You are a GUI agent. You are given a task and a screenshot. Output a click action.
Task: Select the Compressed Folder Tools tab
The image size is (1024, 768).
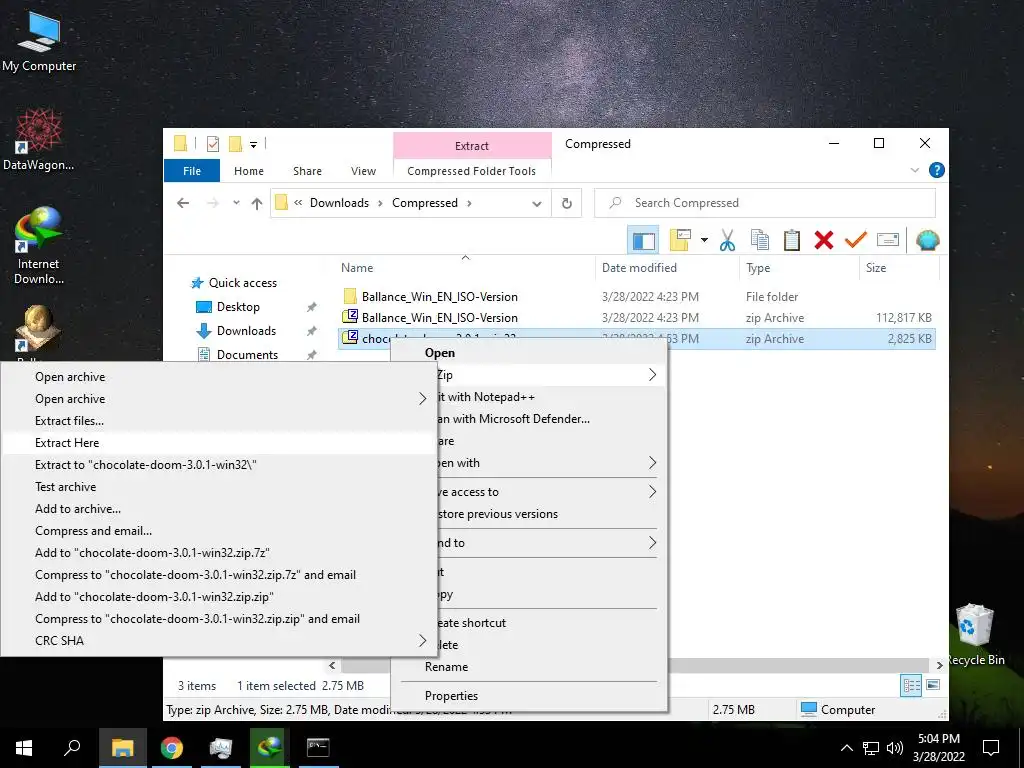[472, 171]
